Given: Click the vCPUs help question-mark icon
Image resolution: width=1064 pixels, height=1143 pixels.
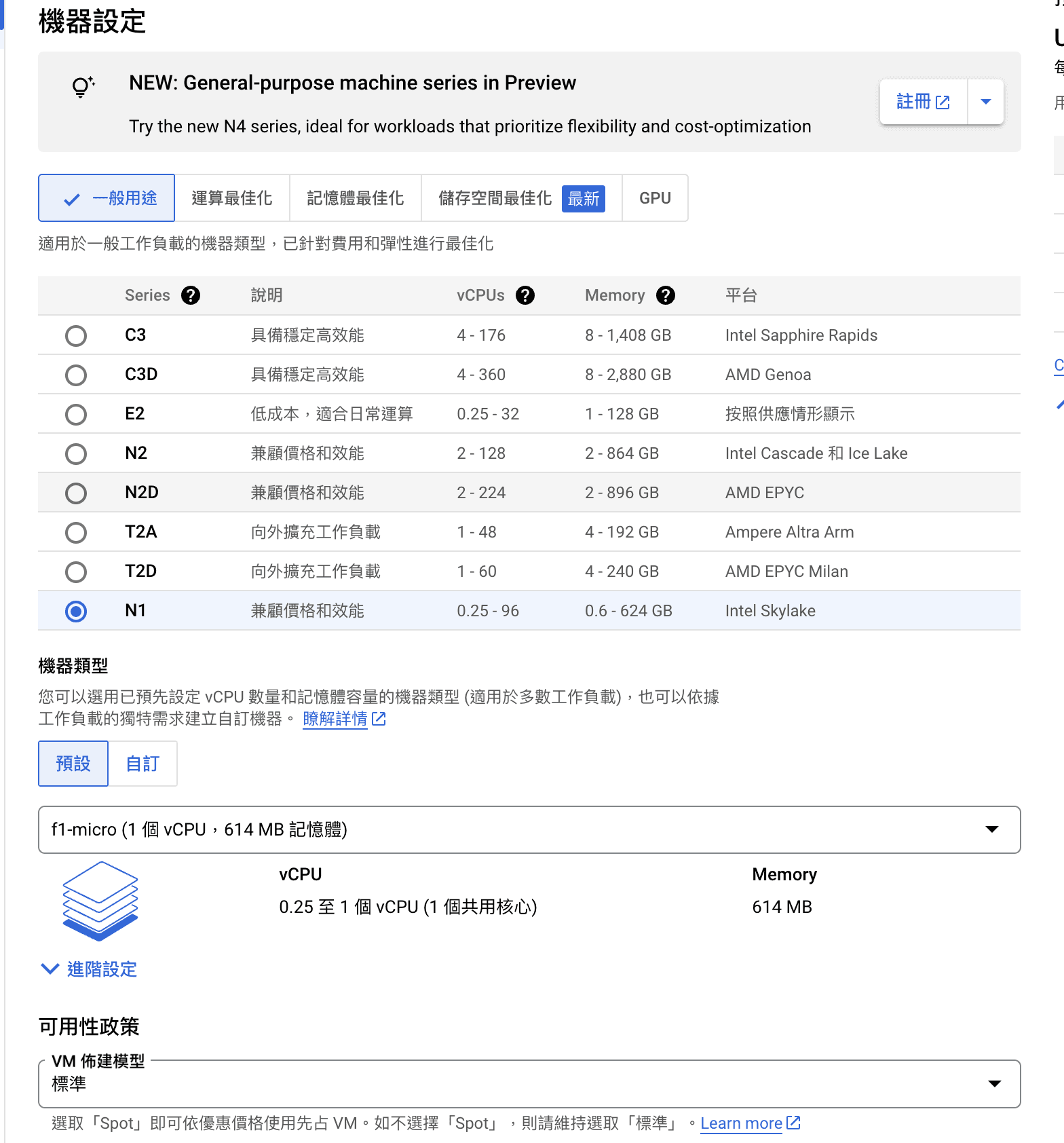Looking at the screenshot, I should point(525,295).
